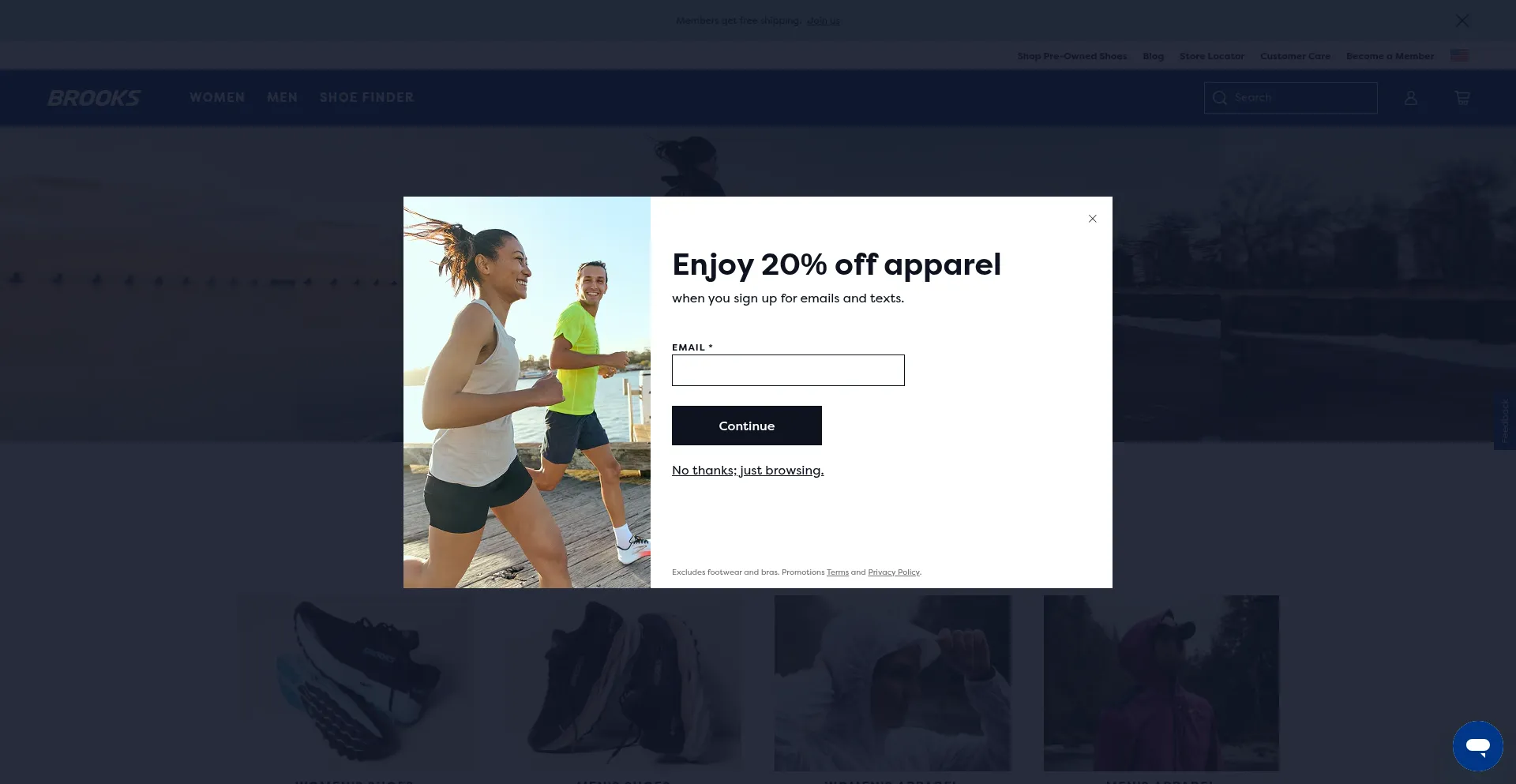
Task: Open the Privacy Policy link
Action: coord(893,572)
